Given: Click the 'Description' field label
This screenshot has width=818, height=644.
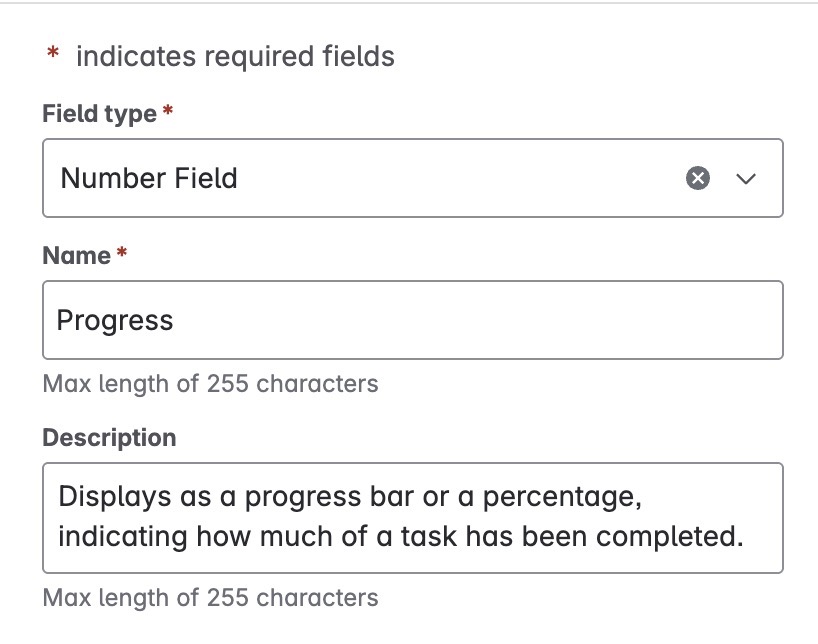Looking at the screenshot, I should 109,438.
